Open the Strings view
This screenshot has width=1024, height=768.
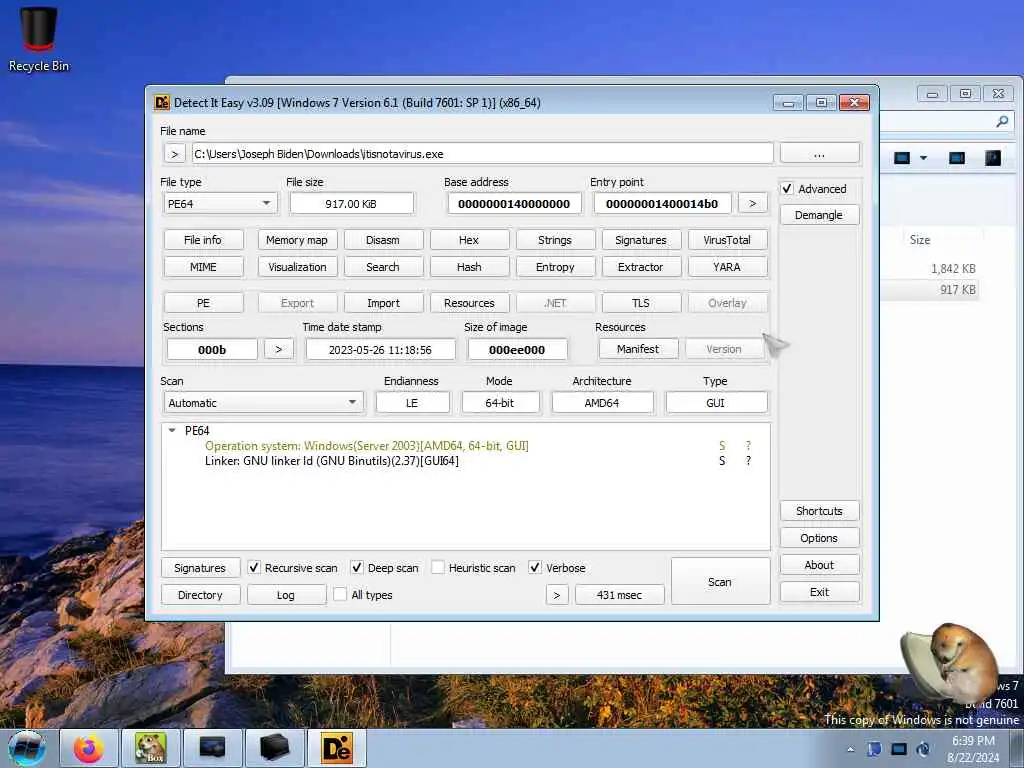pyautogui.click(x=555, y=240)
